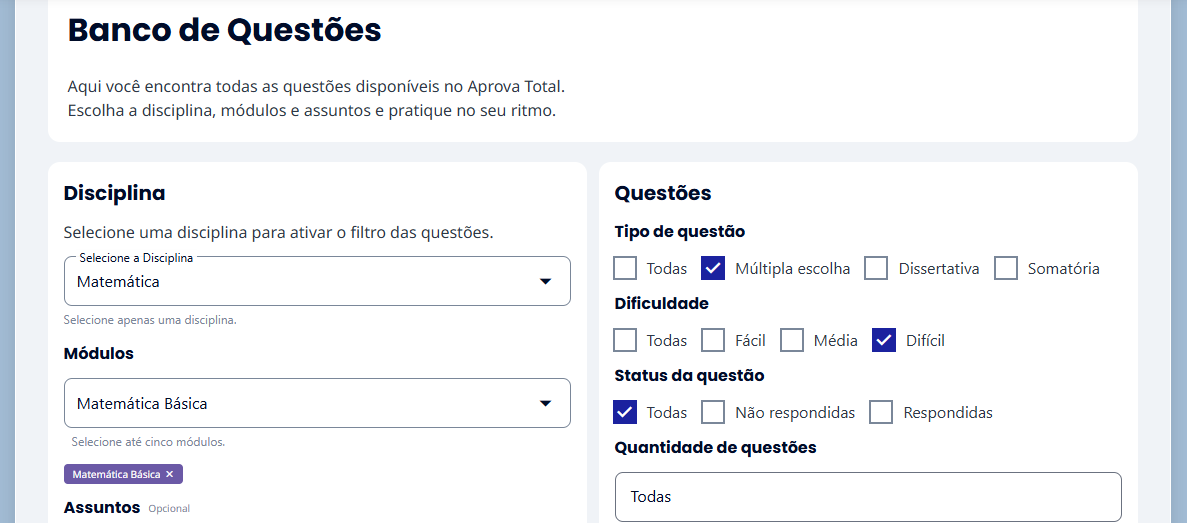This screenshot has height=523, width=1187.
Task: Select the Média difficulty checkbox
Action: click(792, 341)
